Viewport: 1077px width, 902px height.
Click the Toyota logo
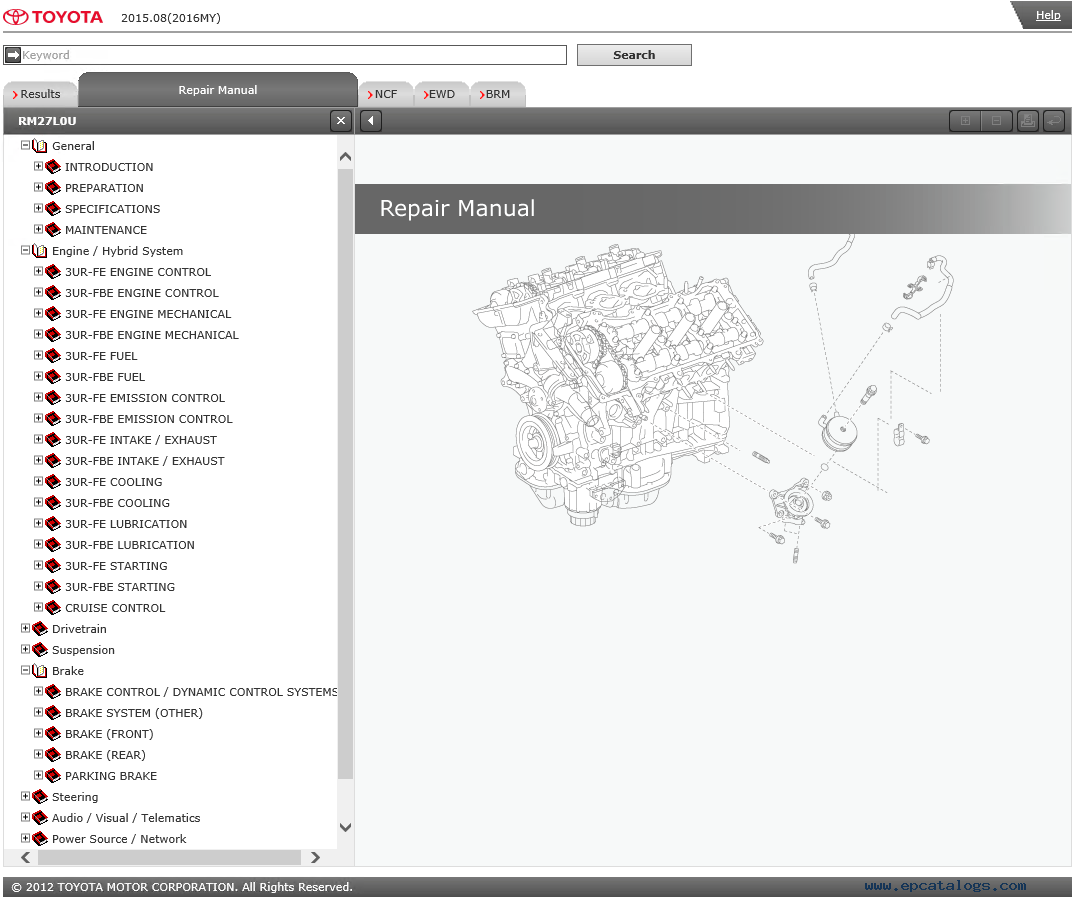tap(54, 17)
